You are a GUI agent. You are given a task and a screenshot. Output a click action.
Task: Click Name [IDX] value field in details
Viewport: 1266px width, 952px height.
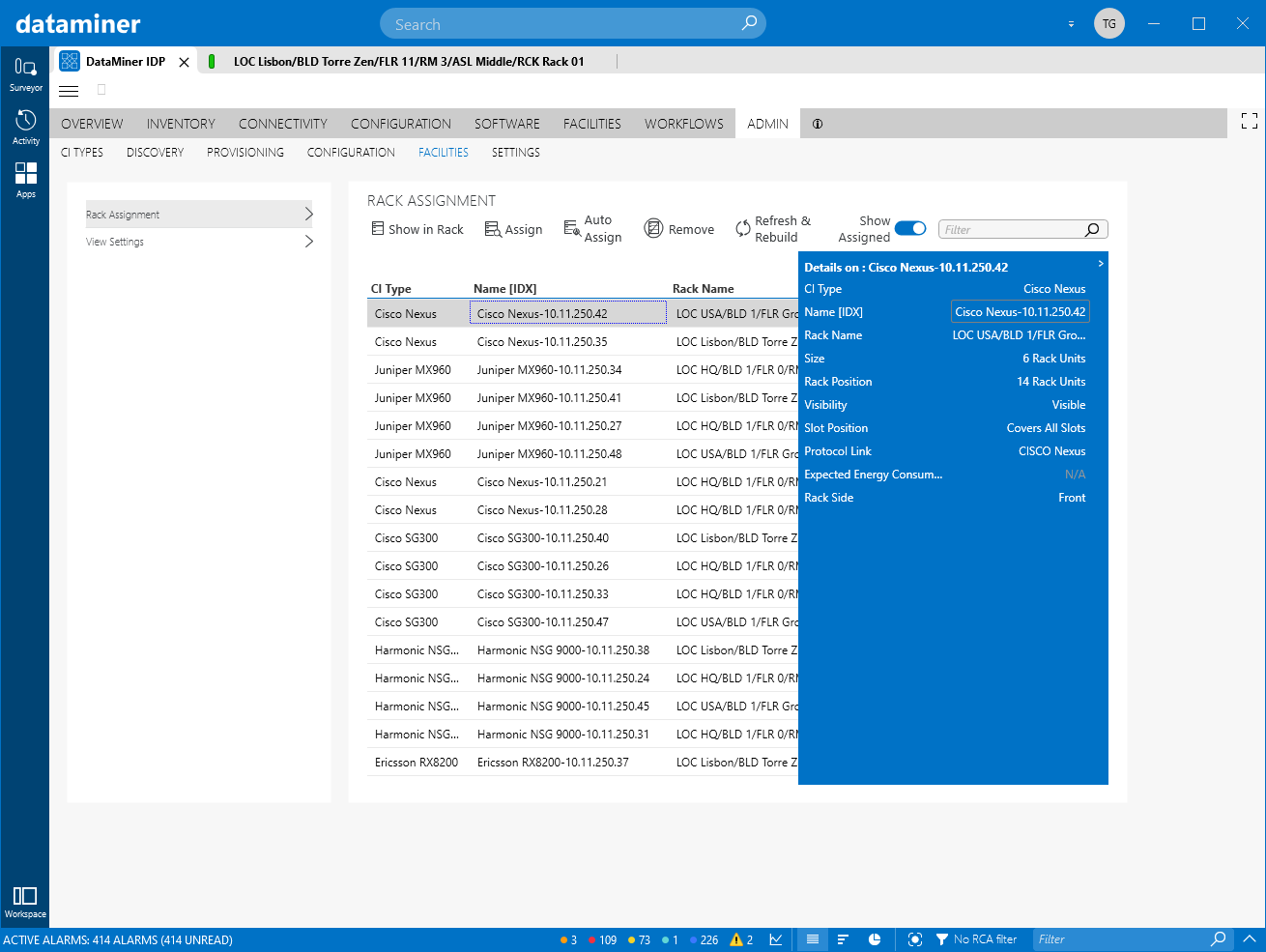(x=1021, y=312)
